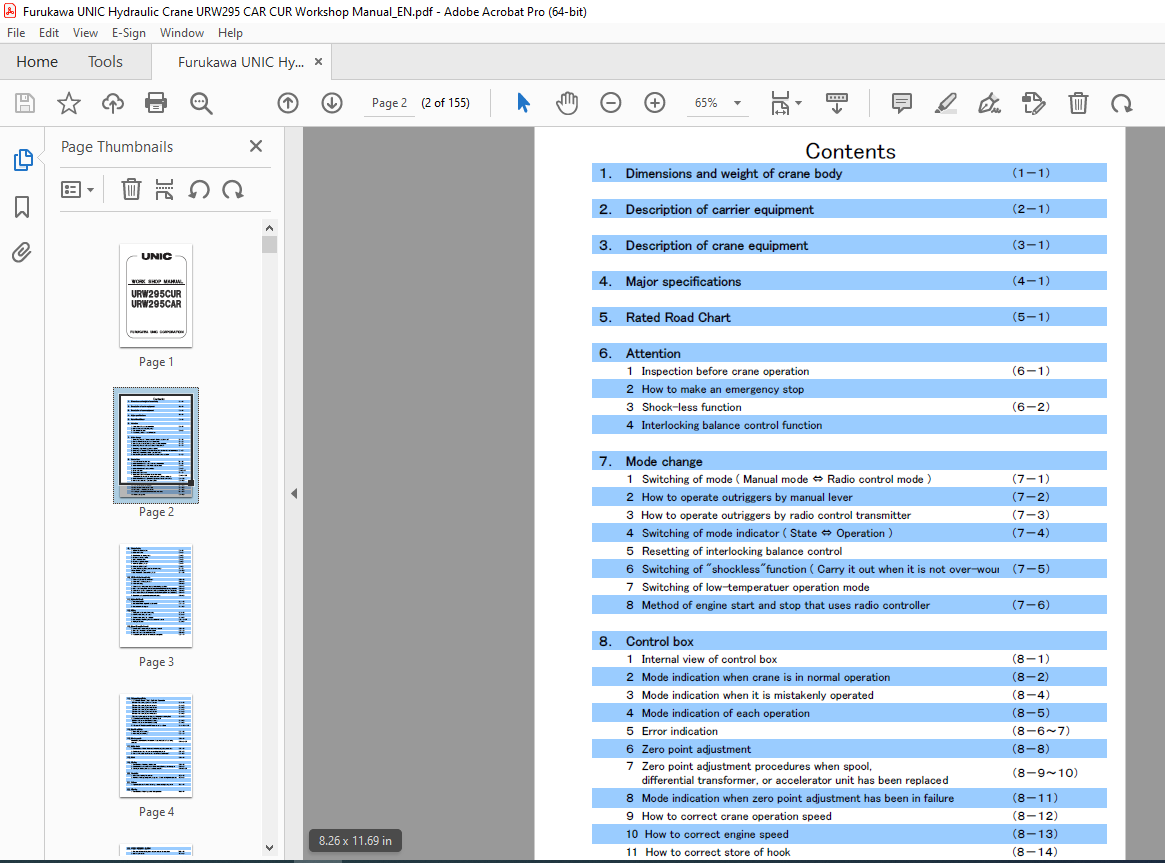This screenshot has width=1165, height=863.
Task: Open contents entry 'Zero point adjustment'
Action: (849, 749)
